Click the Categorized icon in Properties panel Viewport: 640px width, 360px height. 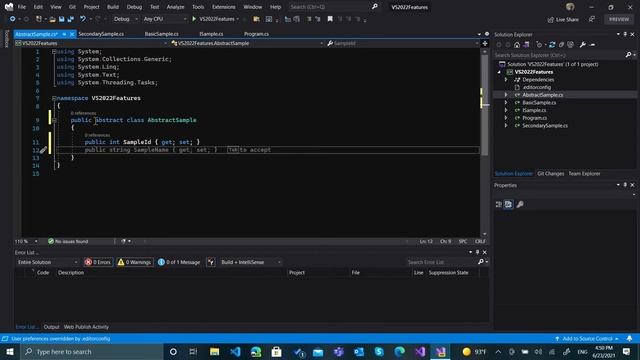[x=498, y=204]
